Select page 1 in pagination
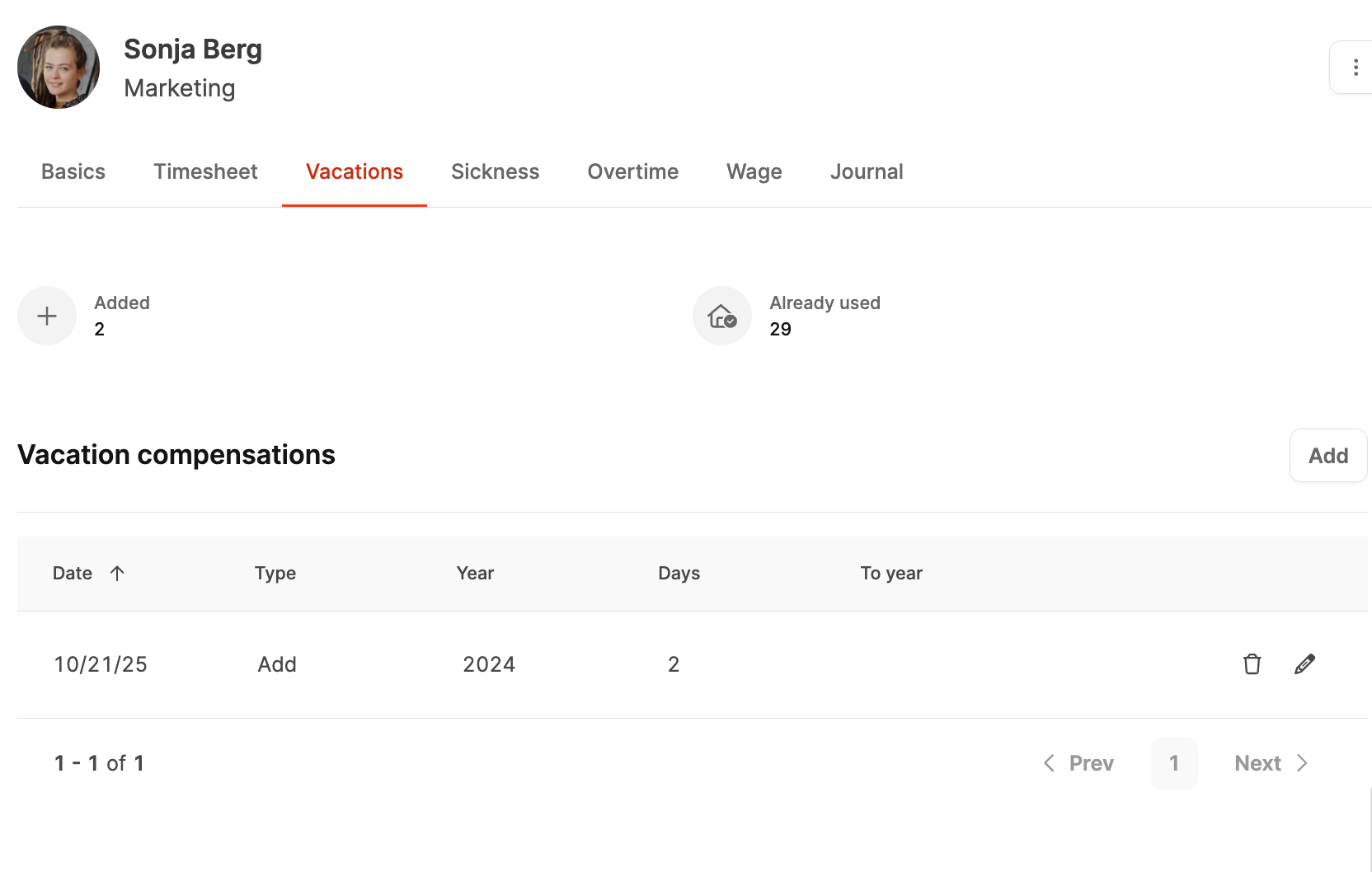This screenshot has width=1372, height=872. tap(1174, 763)
